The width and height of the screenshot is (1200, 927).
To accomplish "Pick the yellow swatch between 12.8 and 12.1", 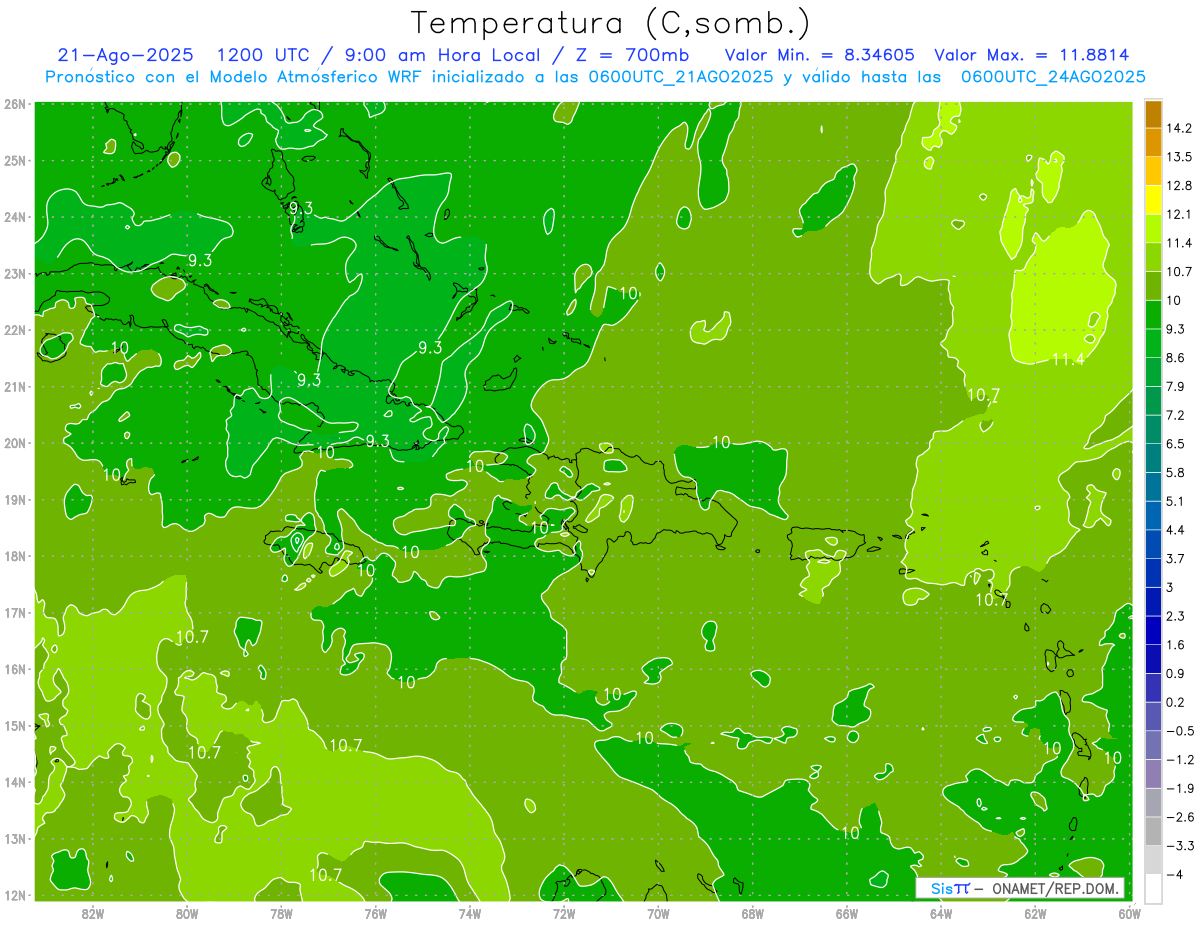I will [x=1153, y=199].
